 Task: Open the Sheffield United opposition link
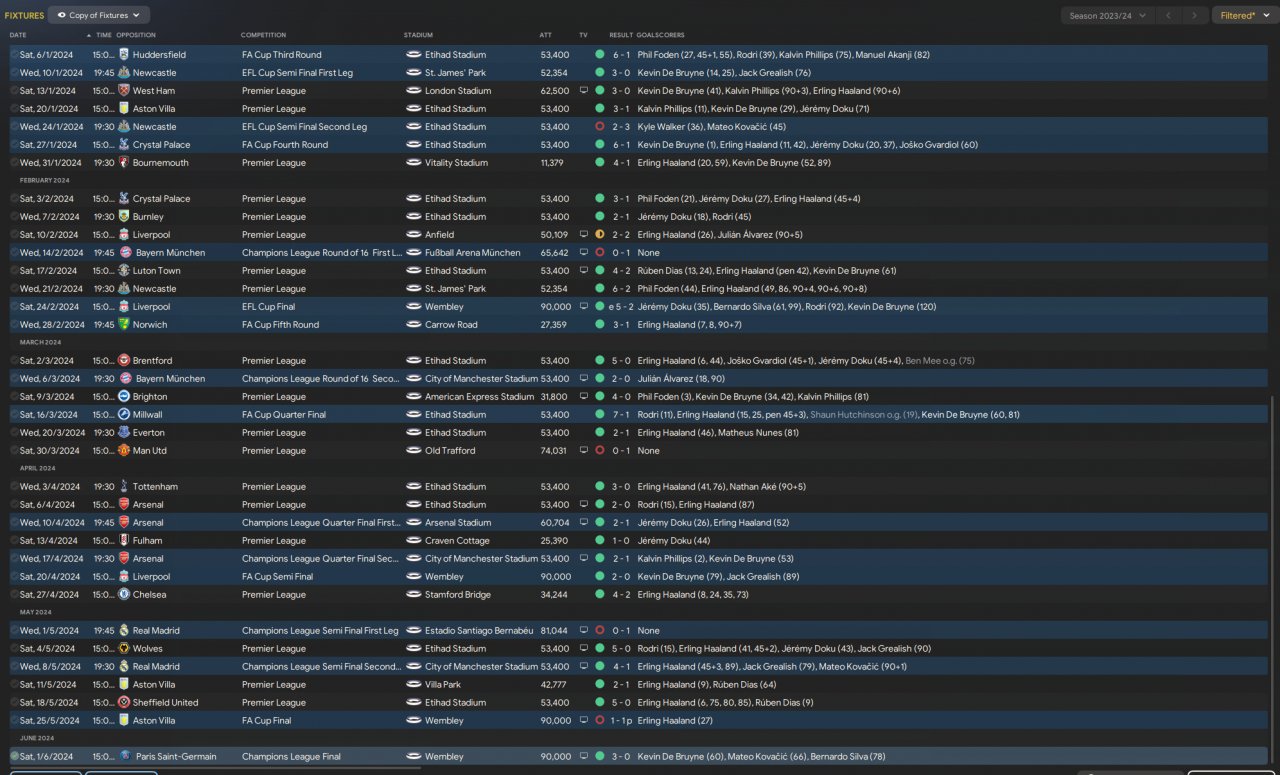coord(166,703)
